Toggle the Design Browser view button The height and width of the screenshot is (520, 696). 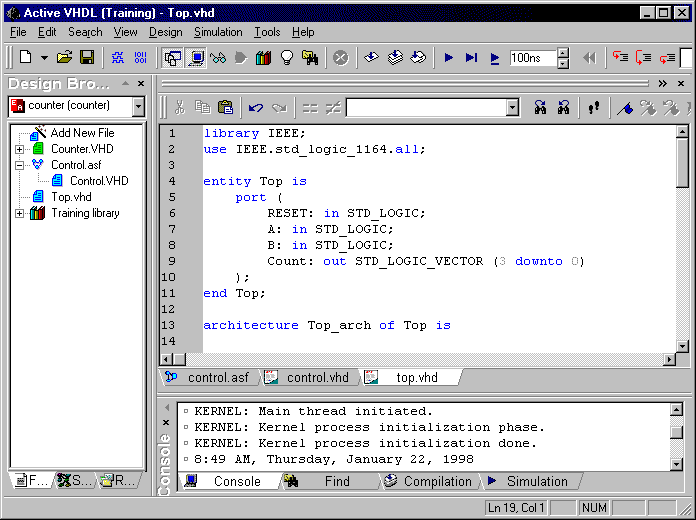[x=172, y=58]
